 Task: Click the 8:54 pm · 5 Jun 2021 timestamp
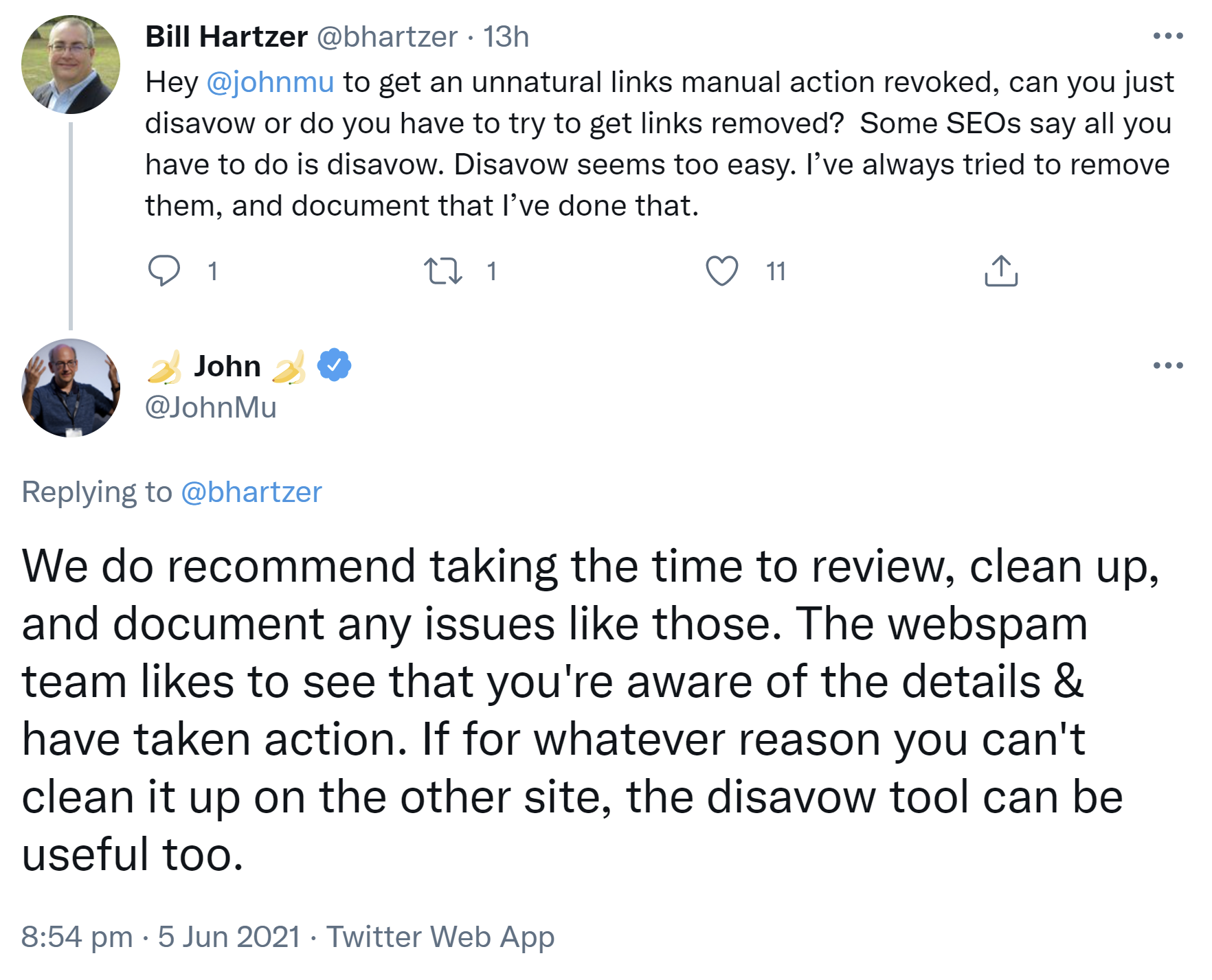[161, 937]
